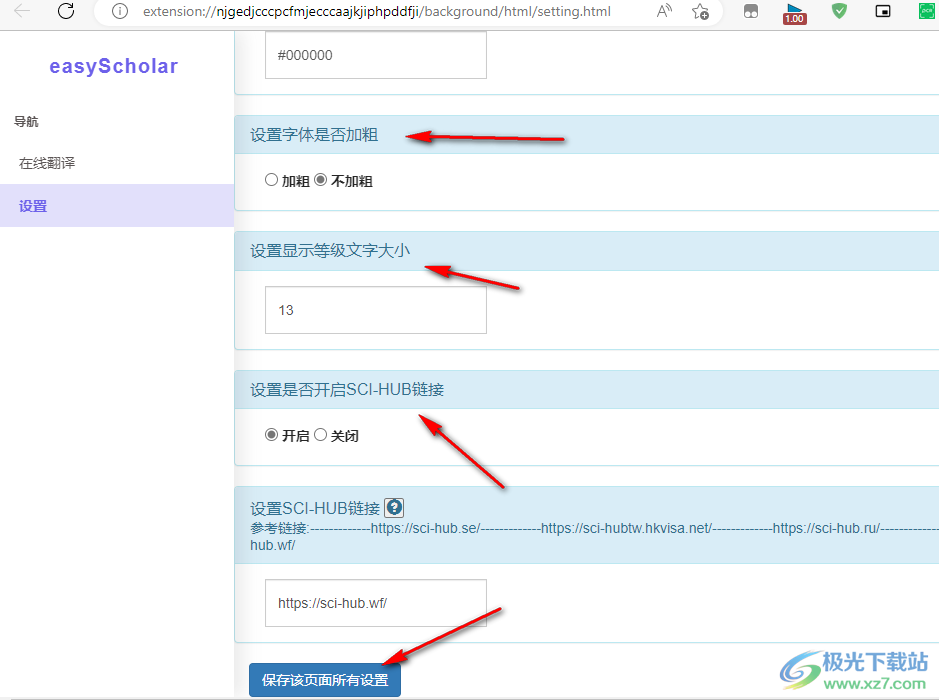
Task: Click the #000000 color input field
Action: (376, 55)
